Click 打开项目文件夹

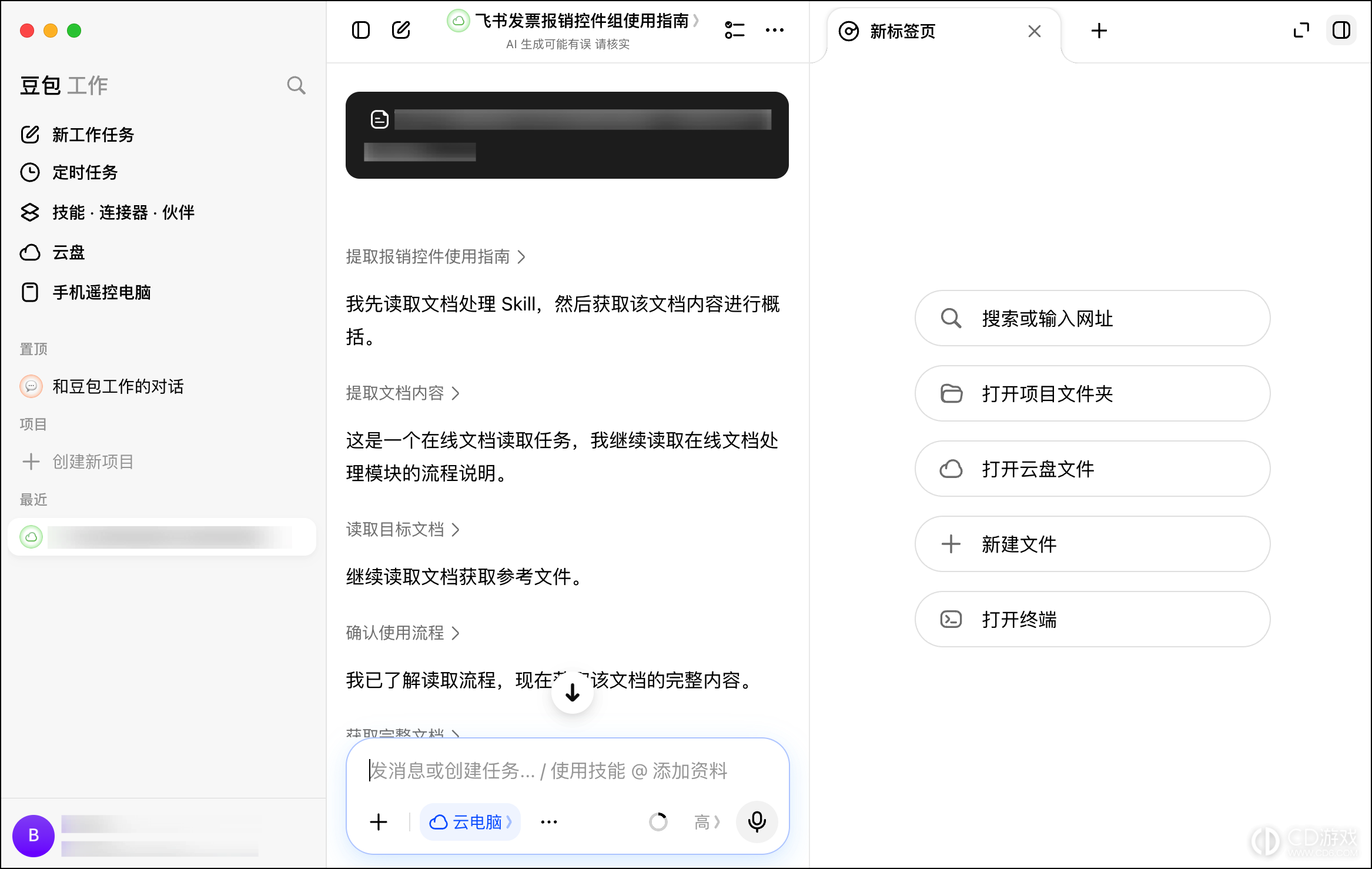(x=1092, y=393)
